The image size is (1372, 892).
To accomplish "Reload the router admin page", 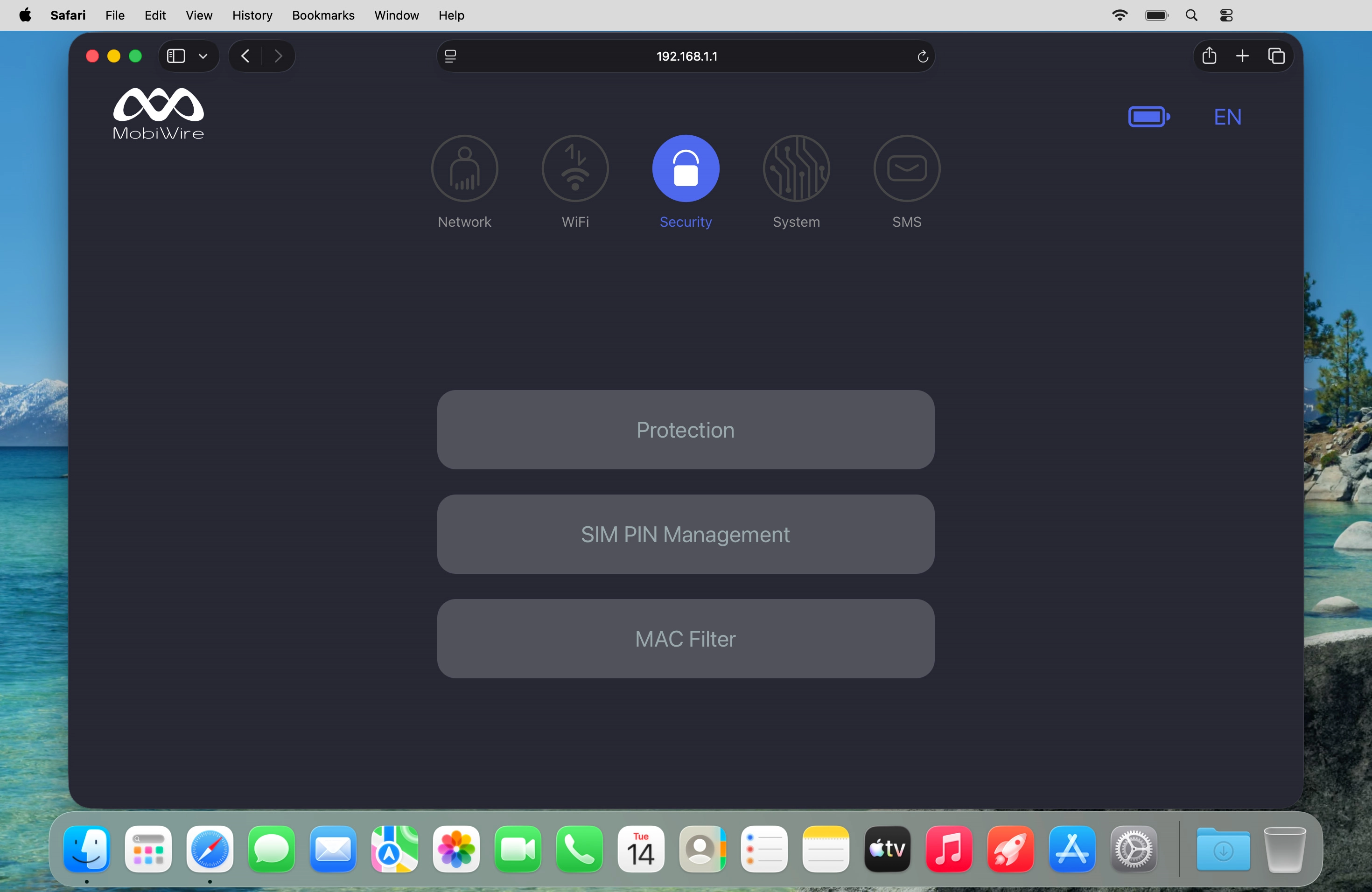I will (x=922, y=56).
